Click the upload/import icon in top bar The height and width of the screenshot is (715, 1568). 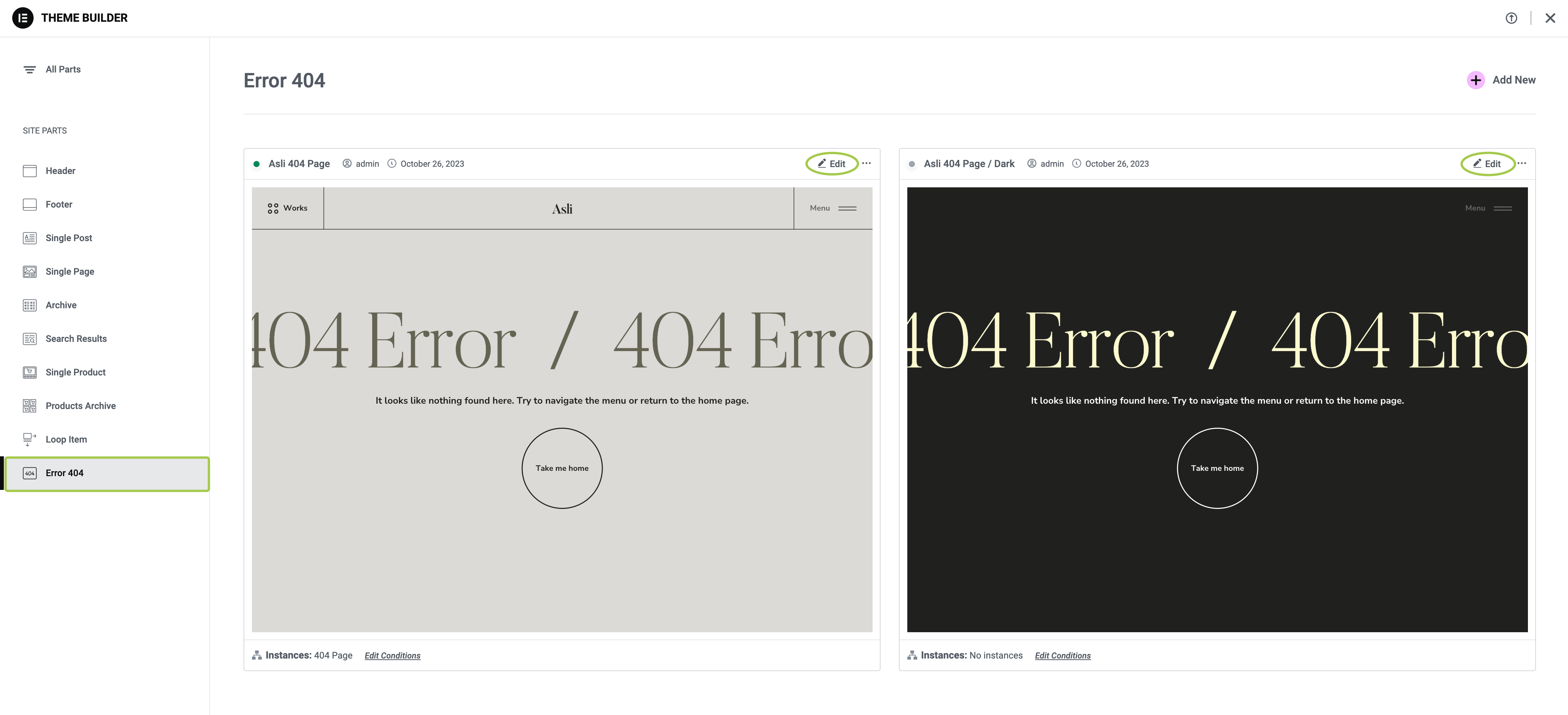[x=1512, y=18]
